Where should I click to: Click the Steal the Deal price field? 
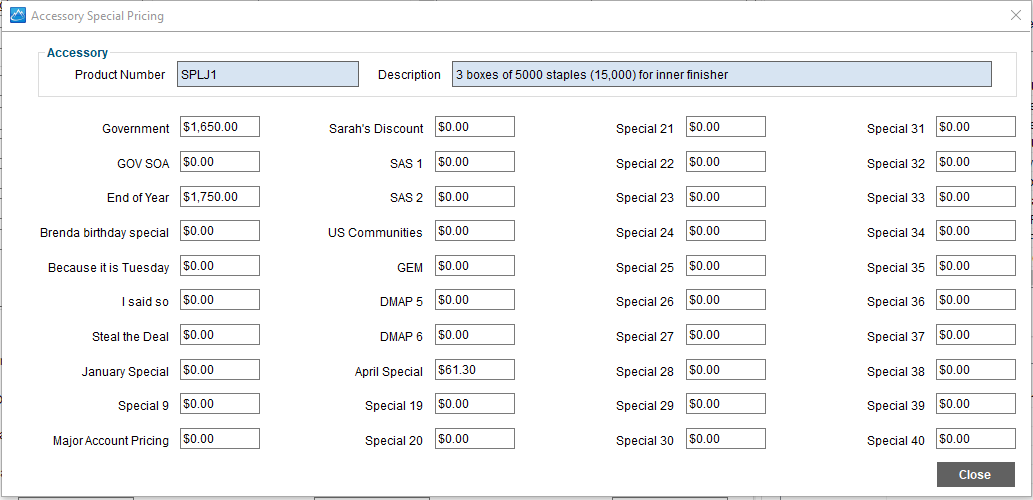220,335
